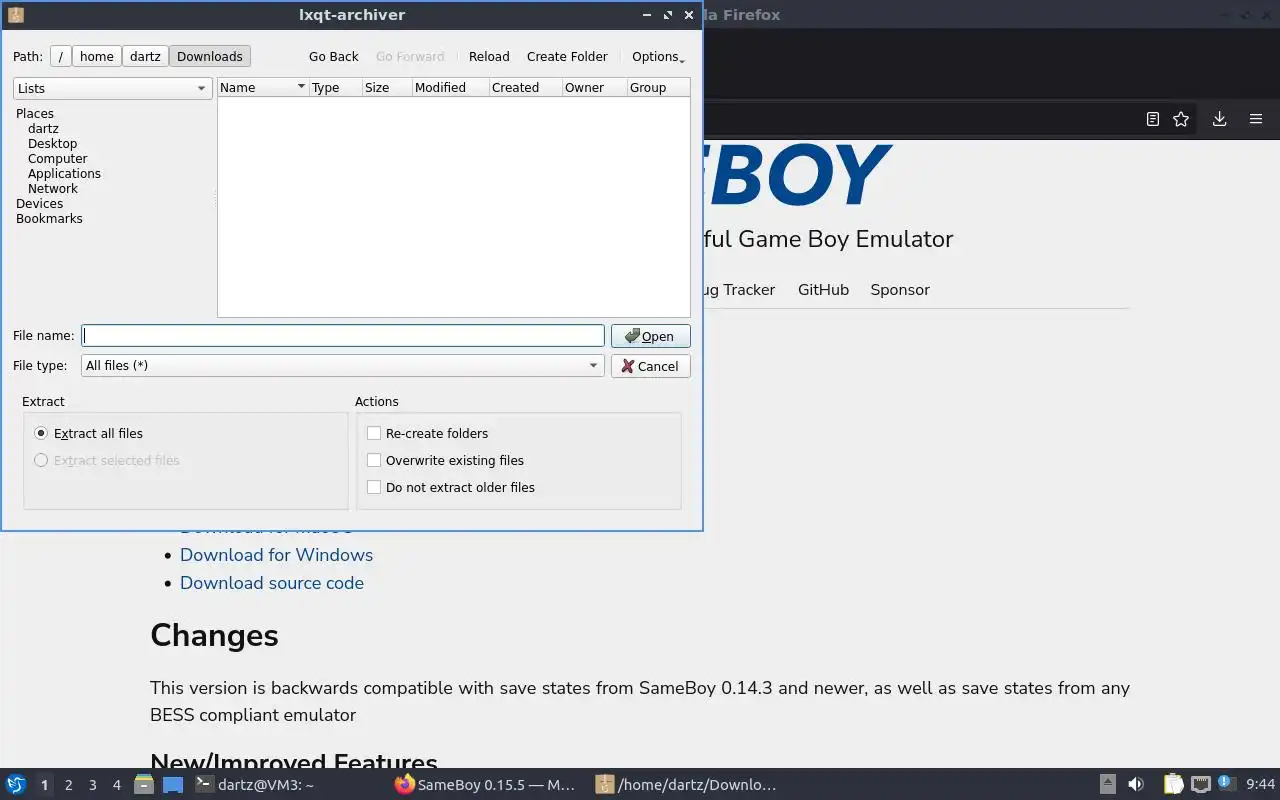Image resolution: width=1280 pixels, height=800 pixels.
Task: Click Download for Windows link
Action: point(276,555)
